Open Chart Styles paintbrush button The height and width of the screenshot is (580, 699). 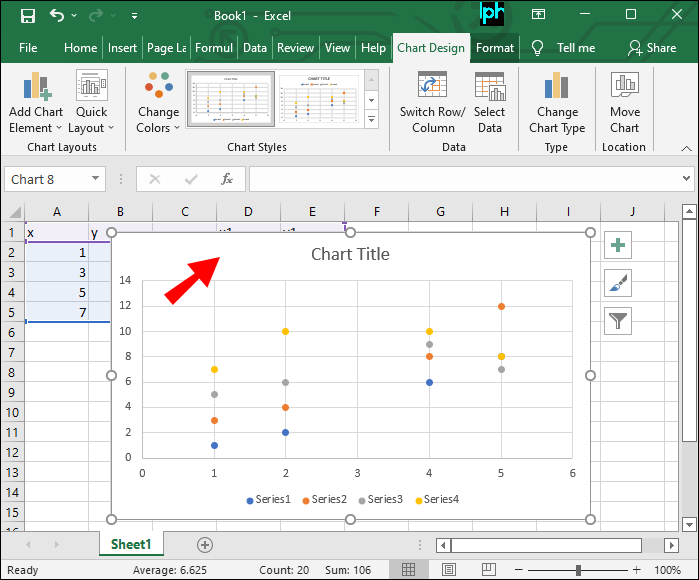point(618,284)
